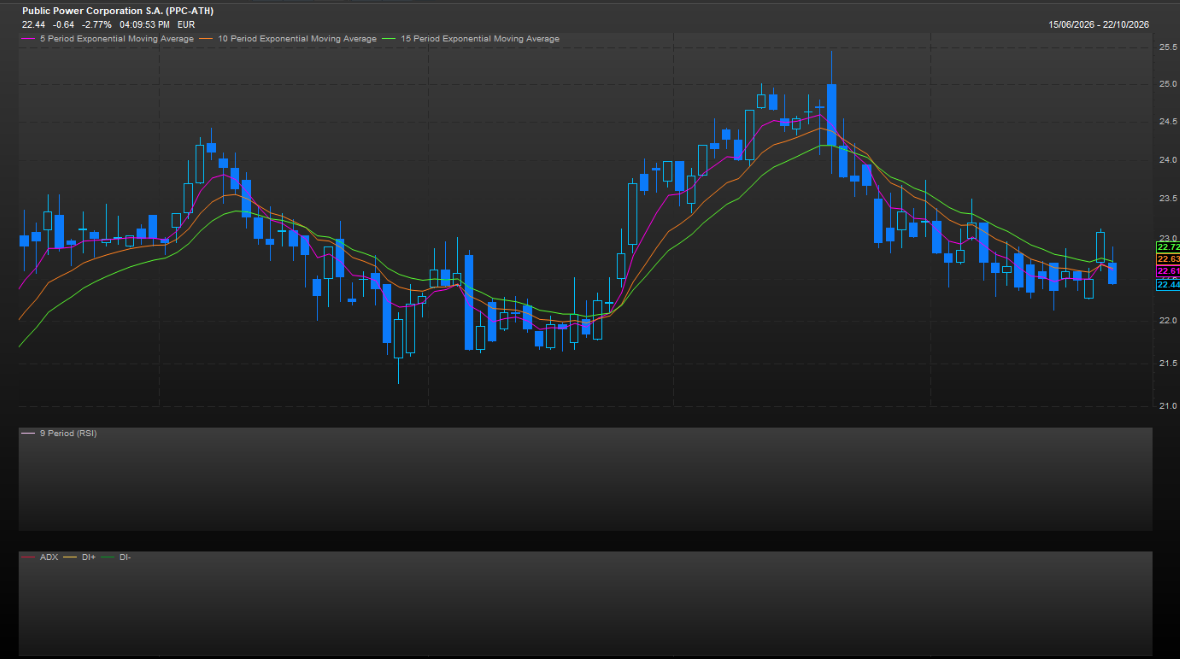Click the 21.0 price axis label
The image size is (1180, 659).
pyautogui.click(x=1168, y=406)
